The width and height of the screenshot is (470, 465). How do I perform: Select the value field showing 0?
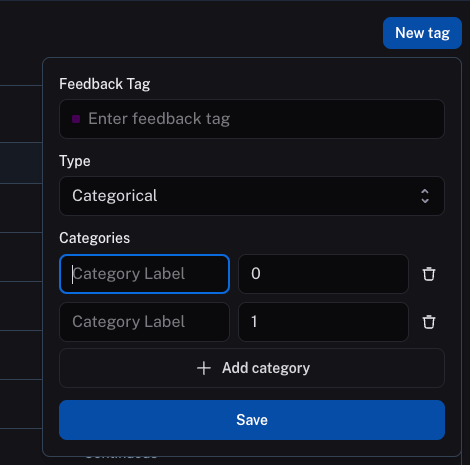[x=323, y=274]
